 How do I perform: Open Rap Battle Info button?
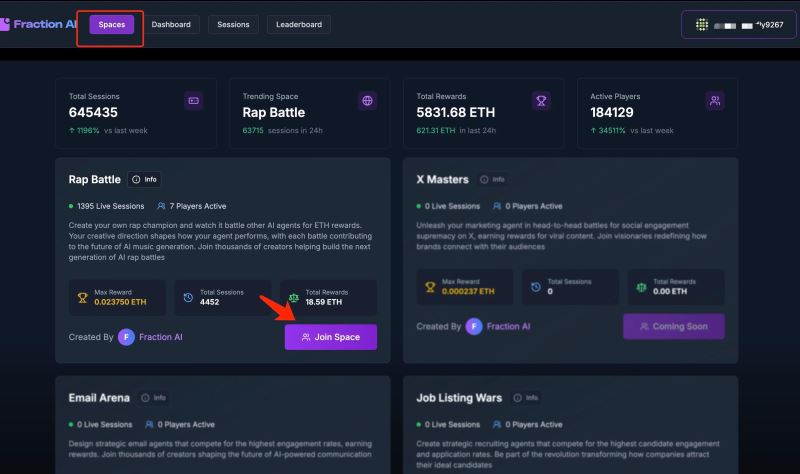[144, 180]
